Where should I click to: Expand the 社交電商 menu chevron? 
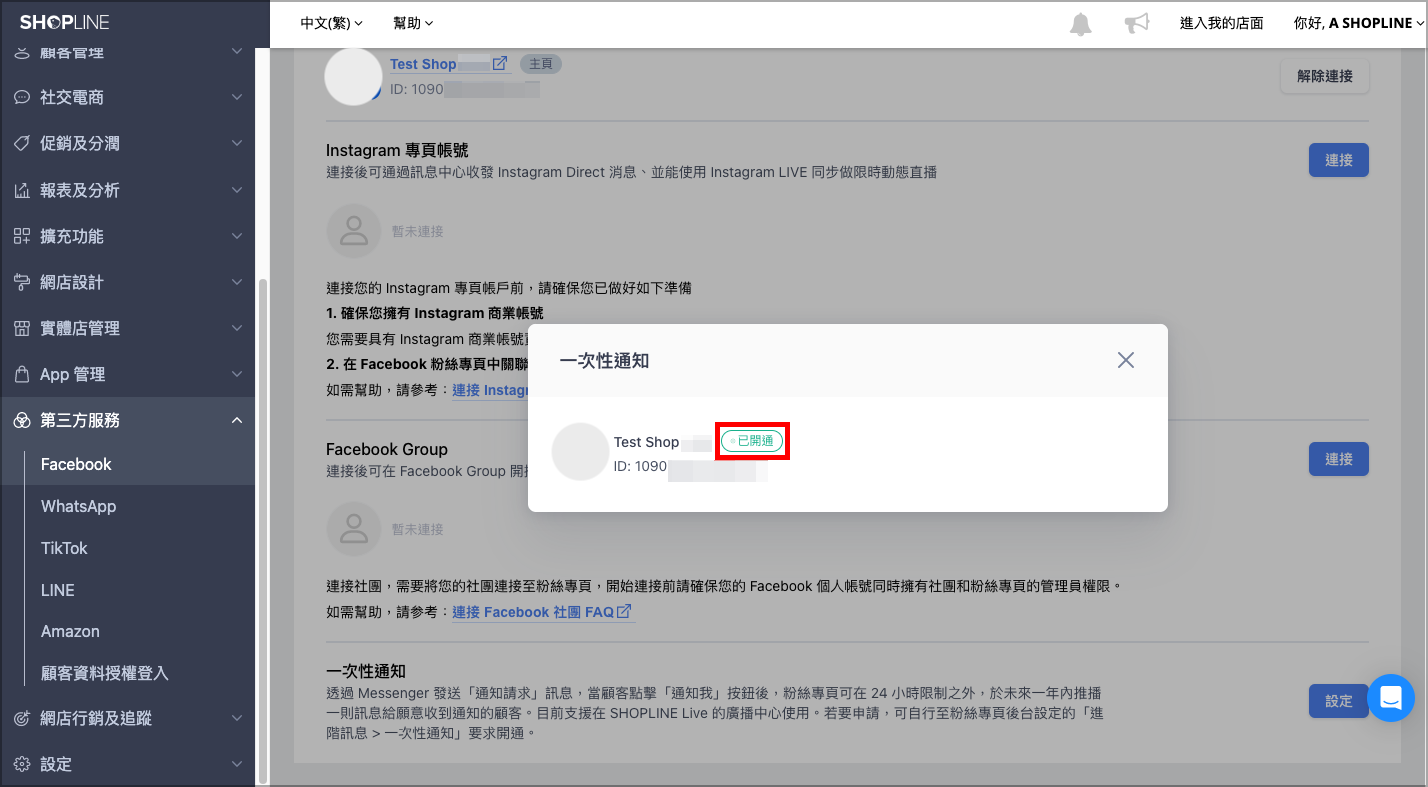click(x=237, y=98)
